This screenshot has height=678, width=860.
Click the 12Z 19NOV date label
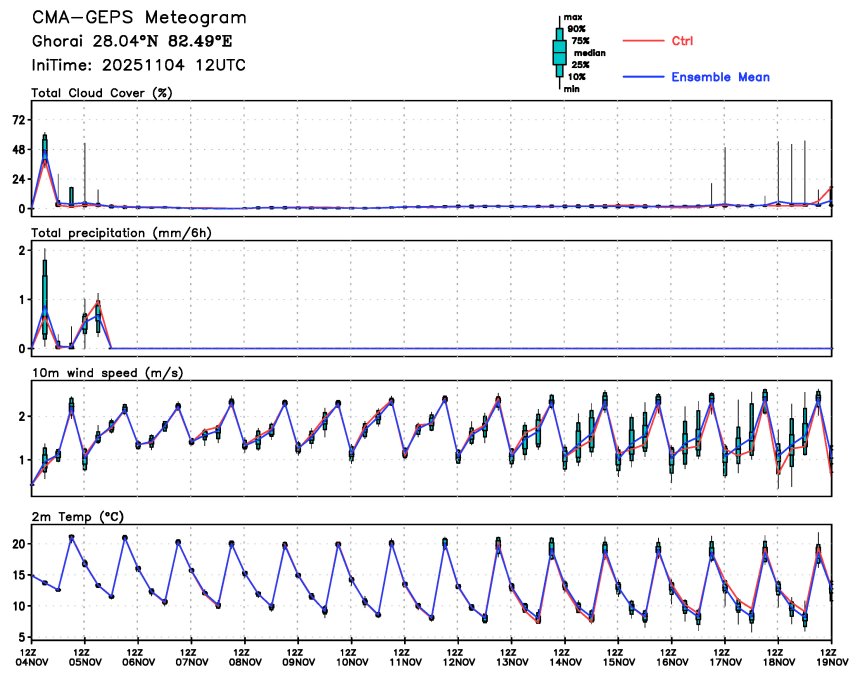click(x=832, y=657)
